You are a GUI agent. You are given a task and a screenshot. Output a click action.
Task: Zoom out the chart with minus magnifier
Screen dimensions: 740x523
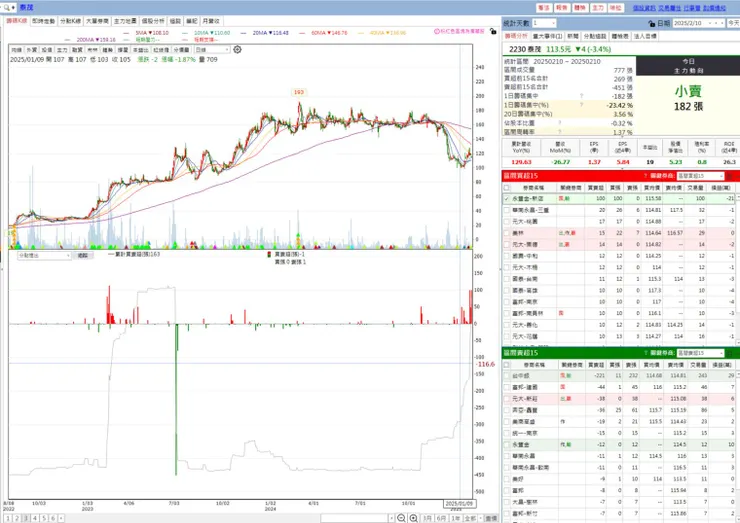(401, 518)
